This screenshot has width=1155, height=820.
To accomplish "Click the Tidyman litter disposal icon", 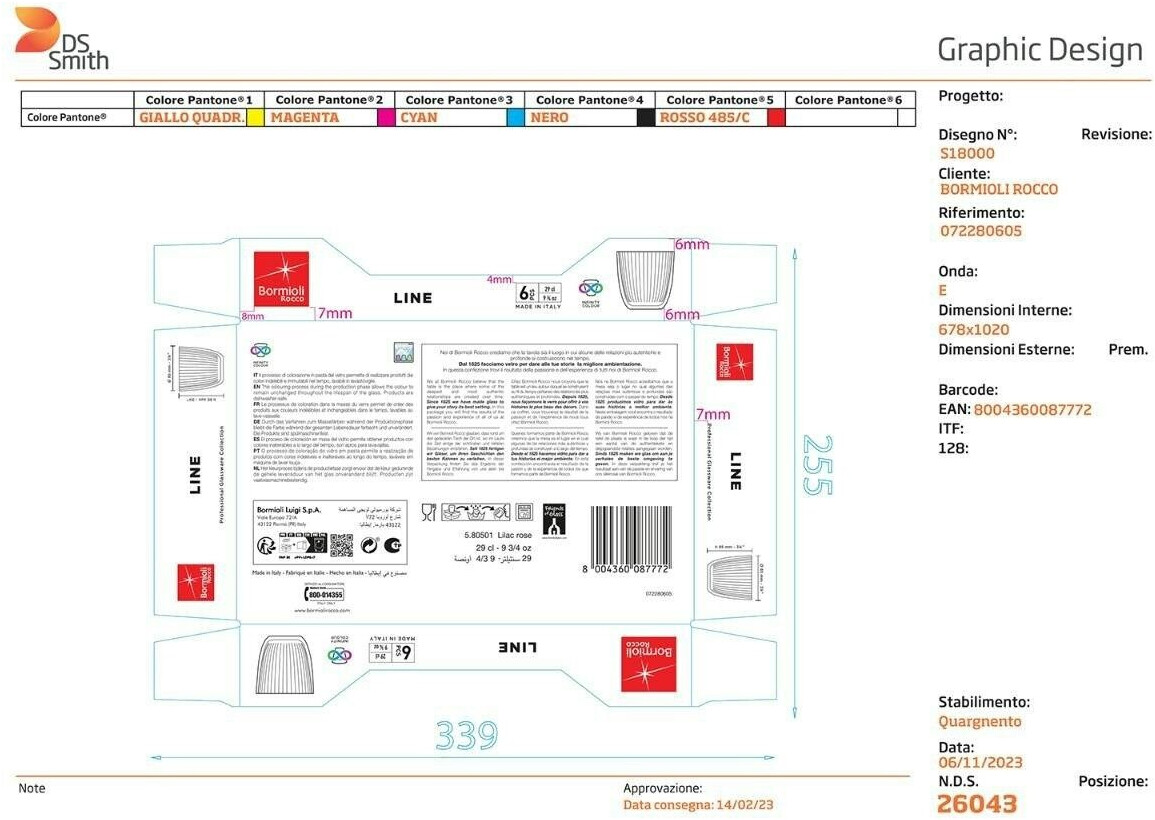I will pyautogui.click(x=267, y=545).
